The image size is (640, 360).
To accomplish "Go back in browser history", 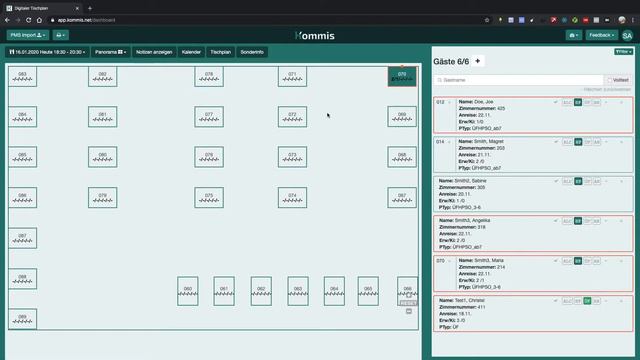I will point(7,20).
